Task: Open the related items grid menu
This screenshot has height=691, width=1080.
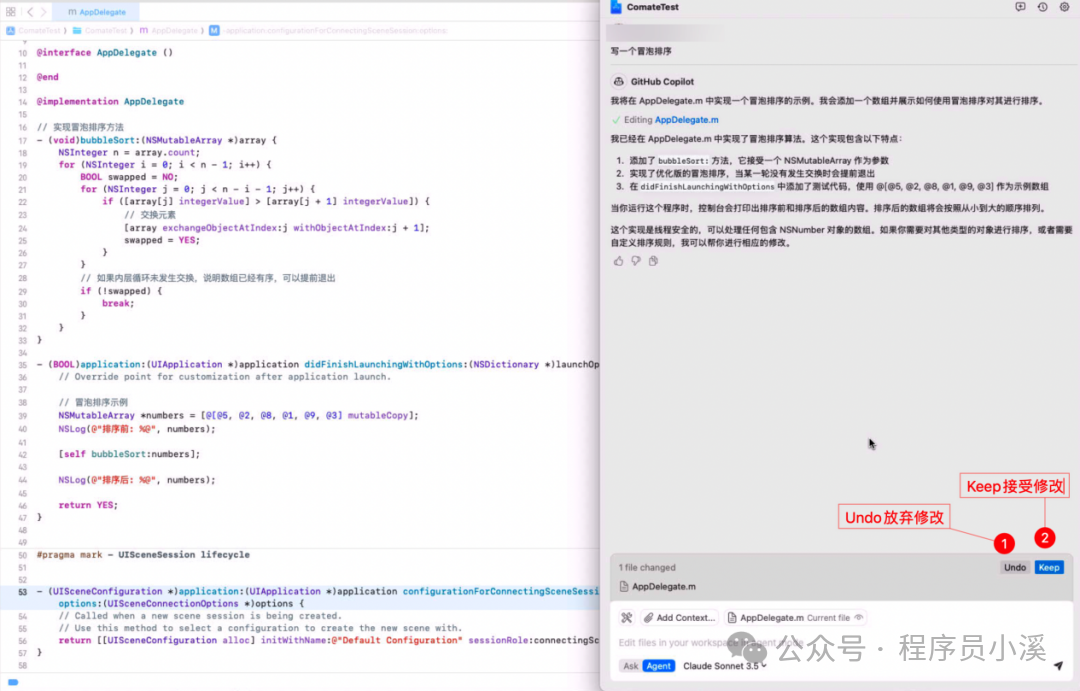Action: [10, 12]
